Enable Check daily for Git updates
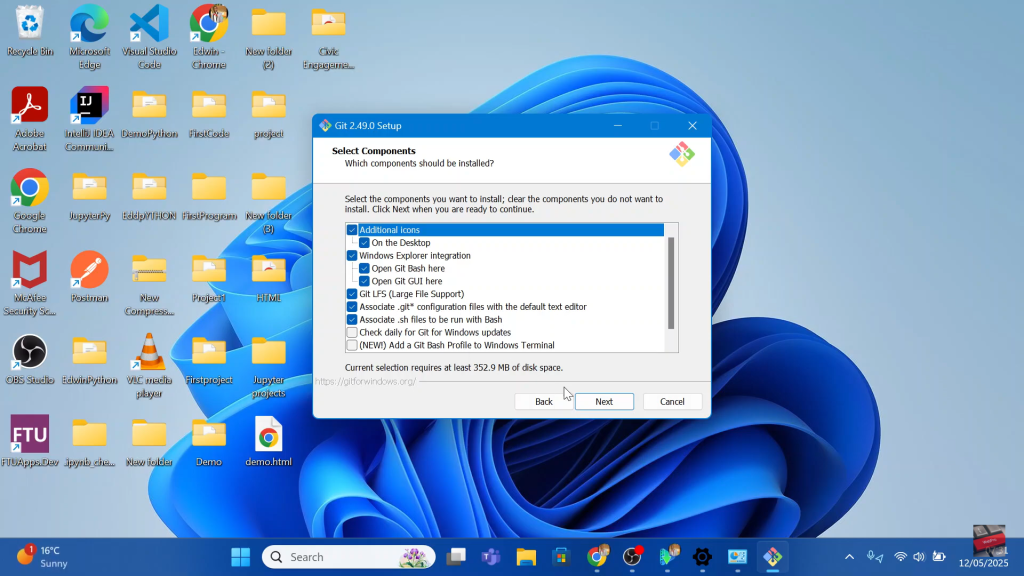Viewport: 1024px width, 576px height. [x=352, y=332]
